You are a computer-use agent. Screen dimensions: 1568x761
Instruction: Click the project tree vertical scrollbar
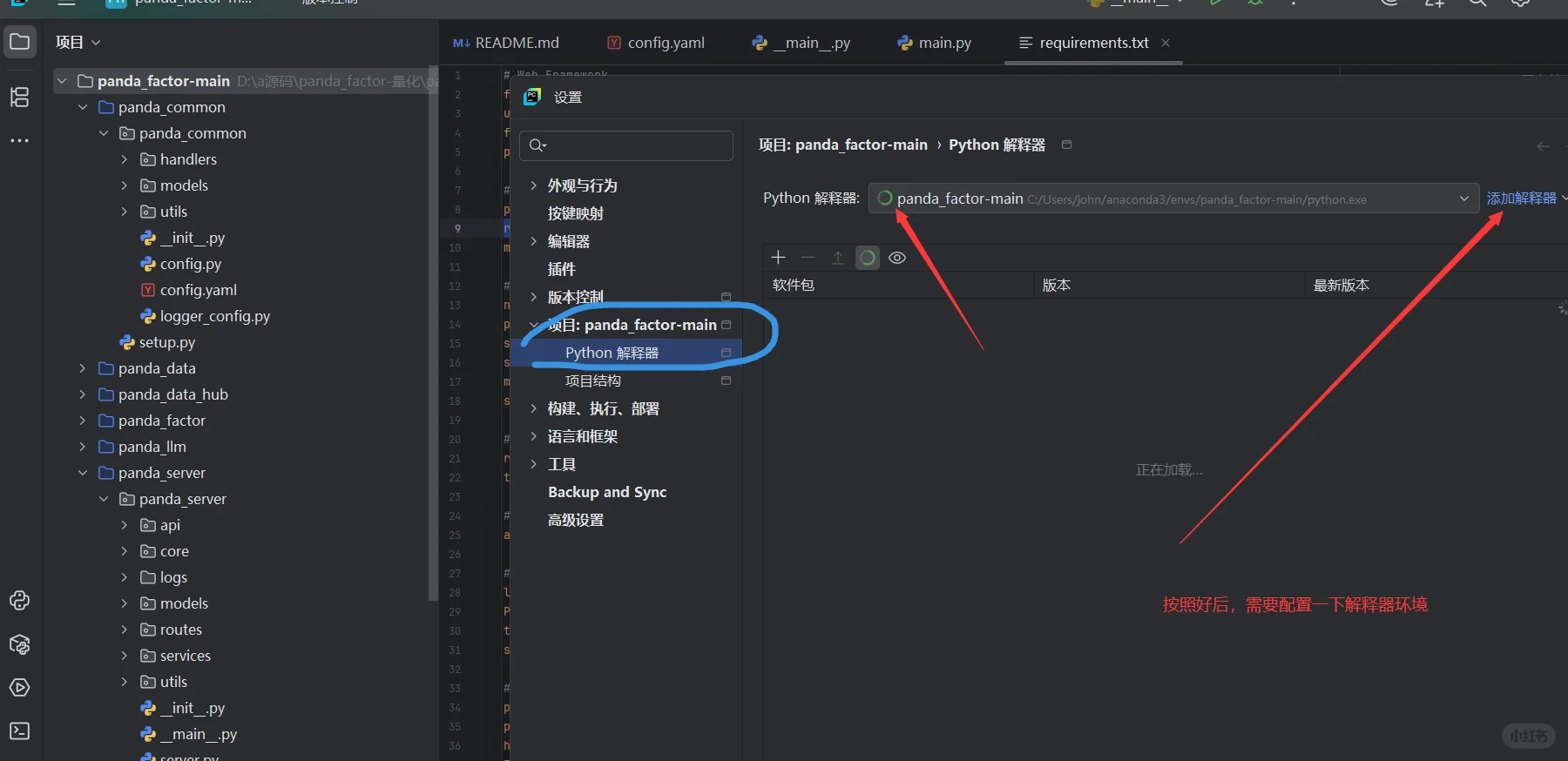point(433,334)
